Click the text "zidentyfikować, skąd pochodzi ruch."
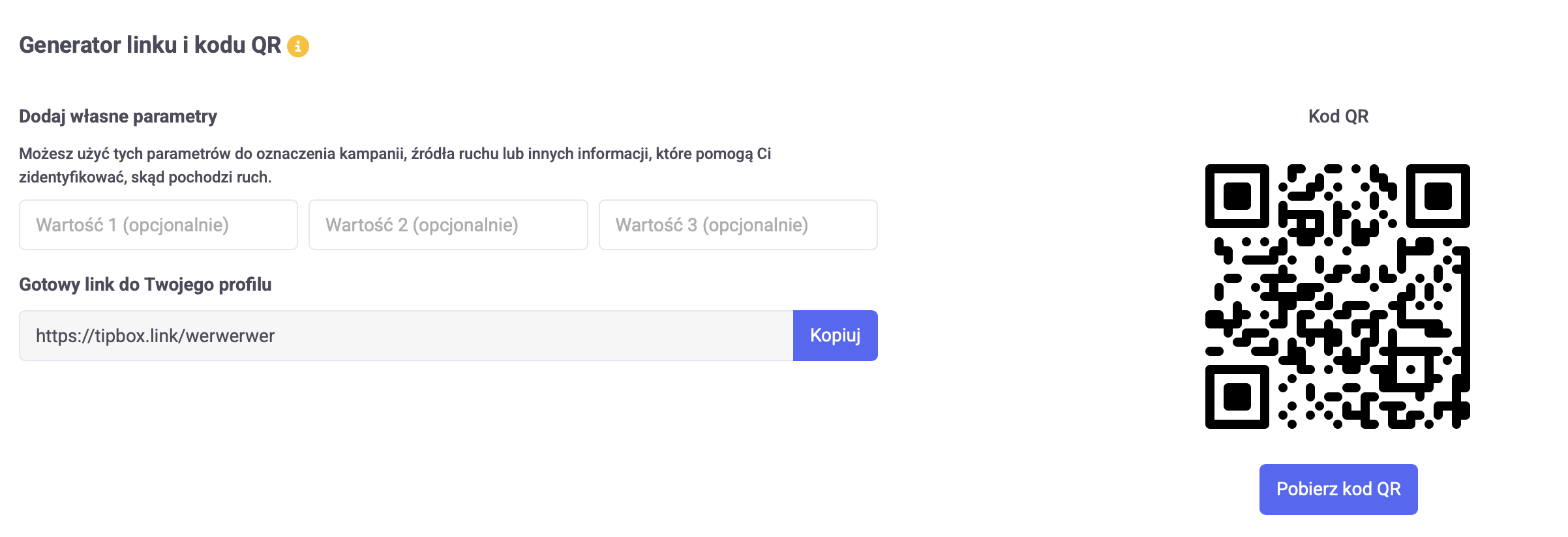 pyautogui.click(x=145, y=177)
